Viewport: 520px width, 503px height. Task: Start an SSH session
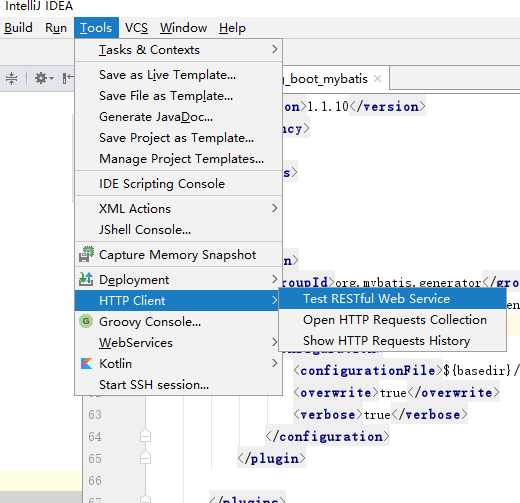coord(179,385)
